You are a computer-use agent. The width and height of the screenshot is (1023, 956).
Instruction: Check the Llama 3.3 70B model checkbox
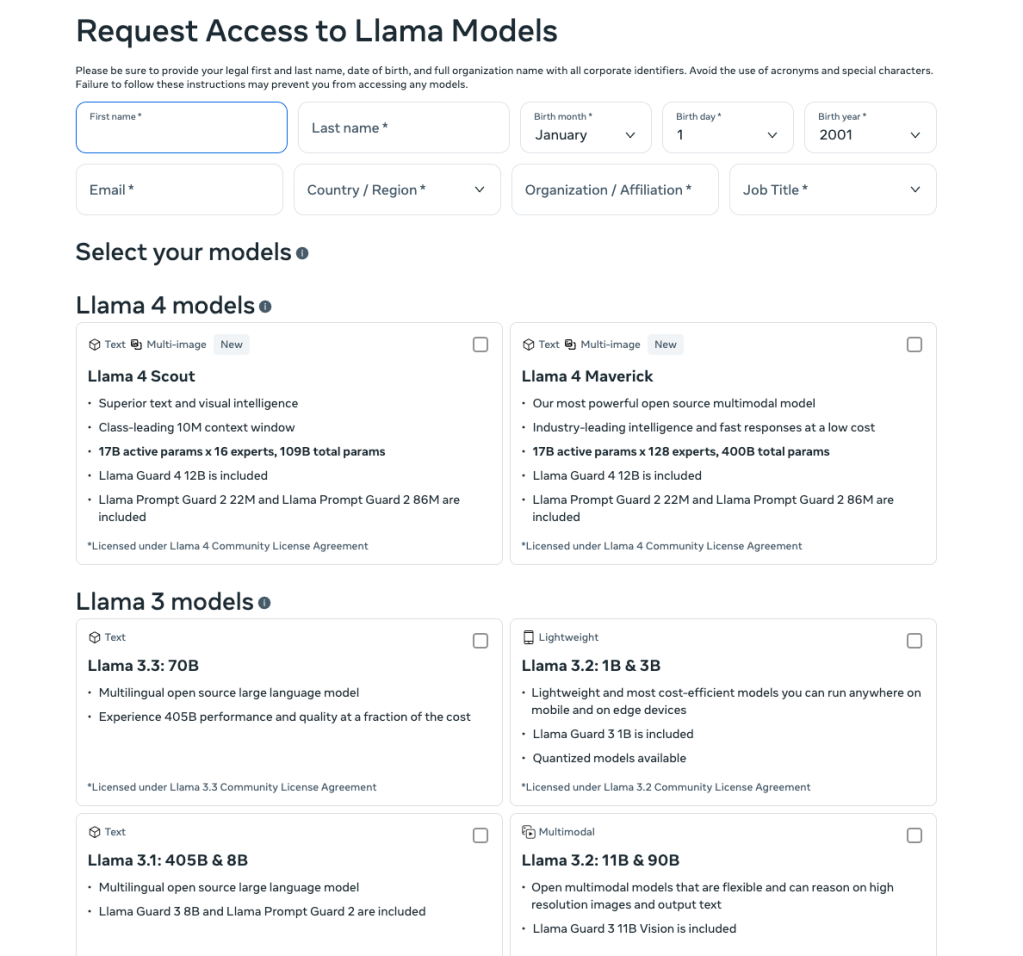(480, 640)
